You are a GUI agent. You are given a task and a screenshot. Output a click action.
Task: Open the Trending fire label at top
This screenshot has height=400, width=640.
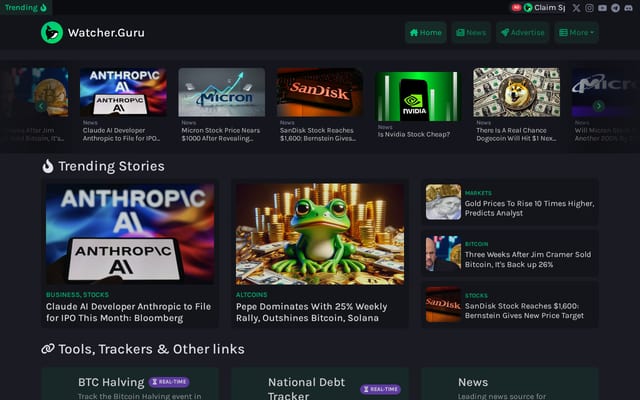26,7
